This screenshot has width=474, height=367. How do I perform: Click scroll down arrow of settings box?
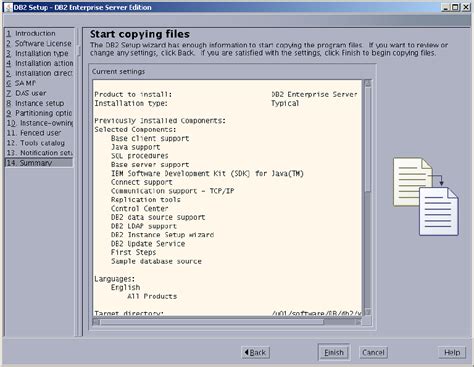pyautogui.click(x=368, y=312)
